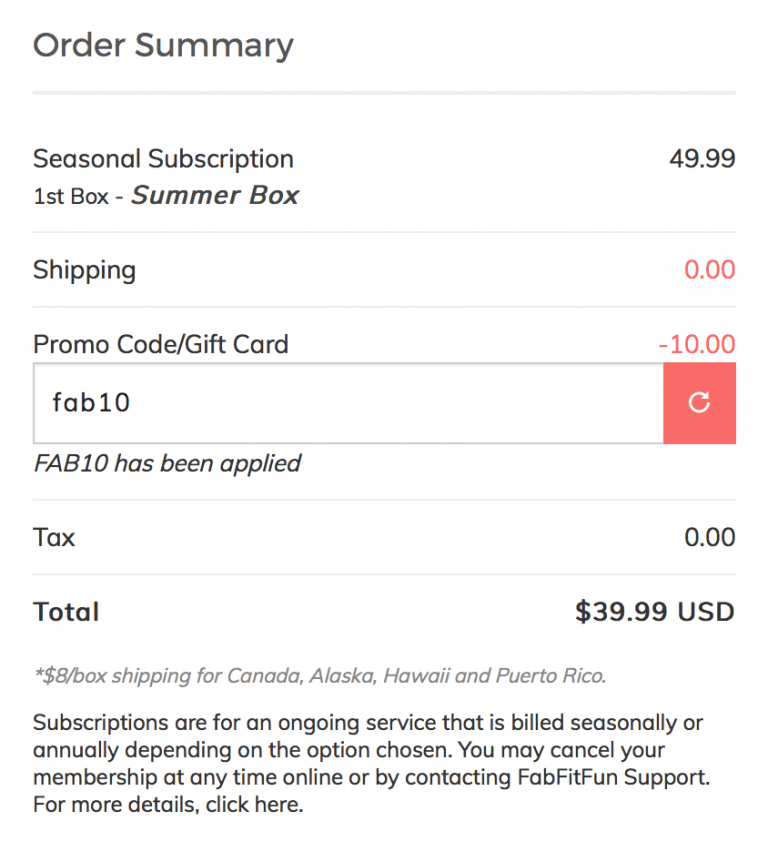Select the Tax label

coord(54,538)
